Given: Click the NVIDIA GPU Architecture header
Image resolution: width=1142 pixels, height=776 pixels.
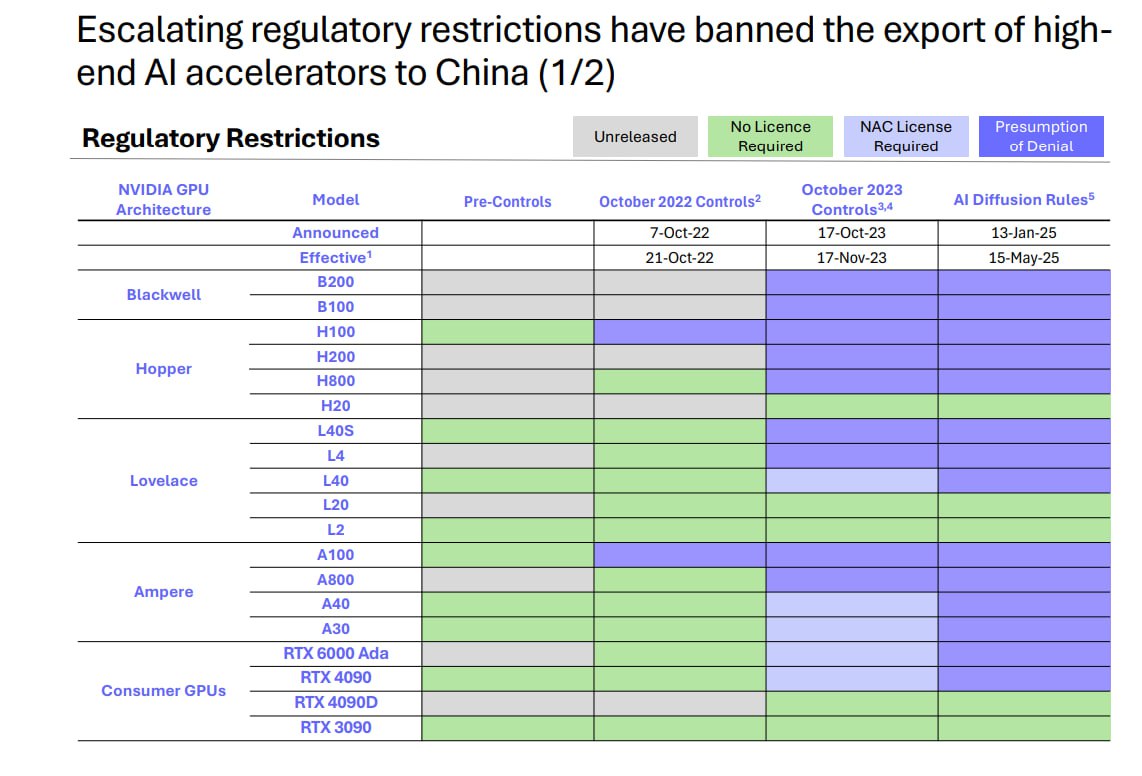Looking at the screenshot, I should coord(163,199).
